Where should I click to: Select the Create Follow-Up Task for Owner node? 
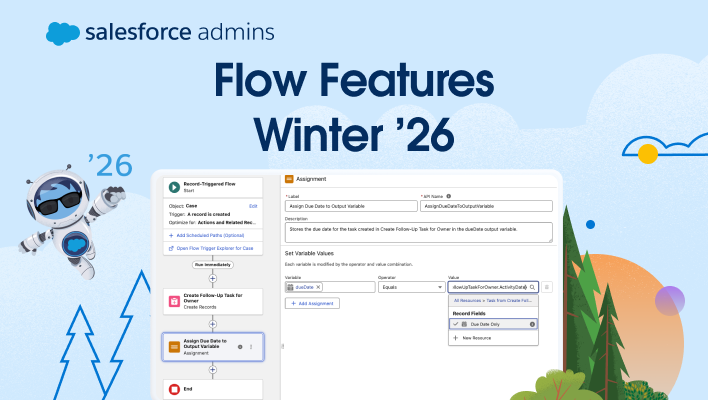pos(213,302)
